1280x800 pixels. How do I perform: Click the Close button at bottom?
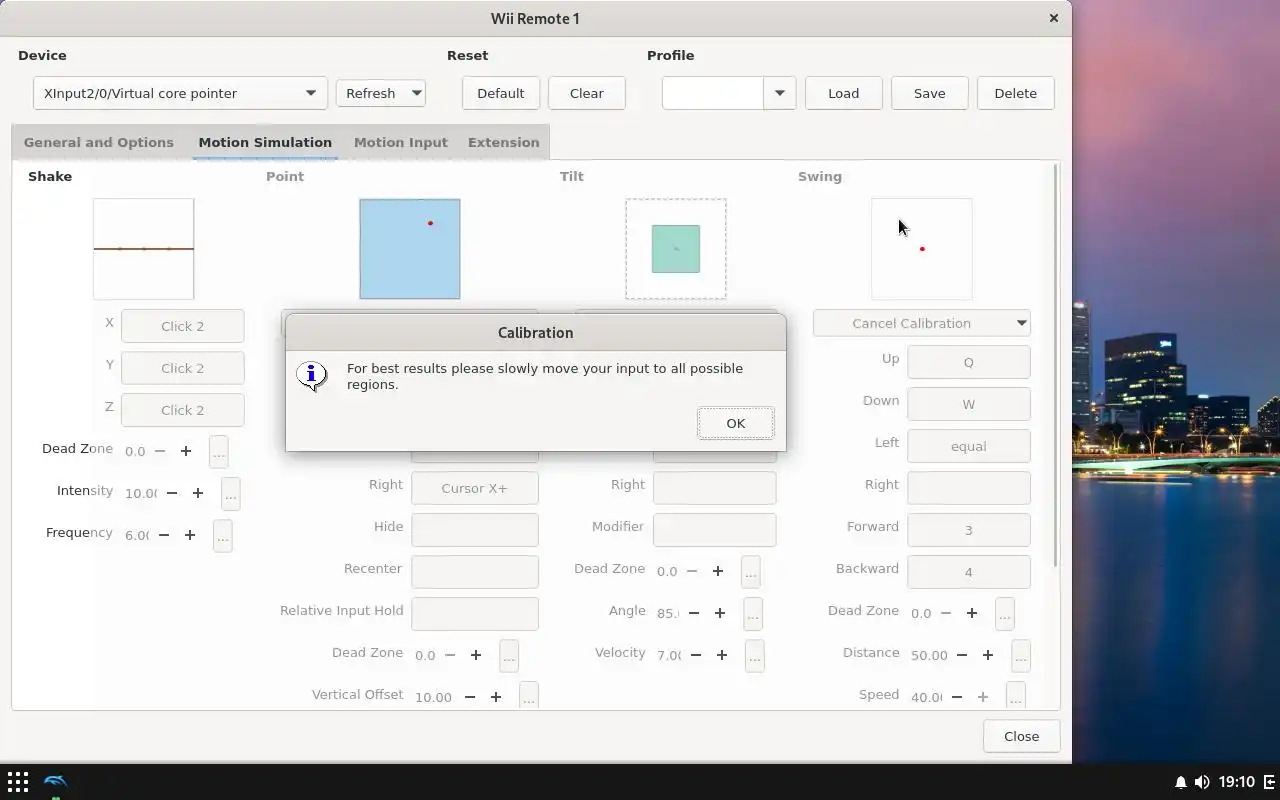1021,736
